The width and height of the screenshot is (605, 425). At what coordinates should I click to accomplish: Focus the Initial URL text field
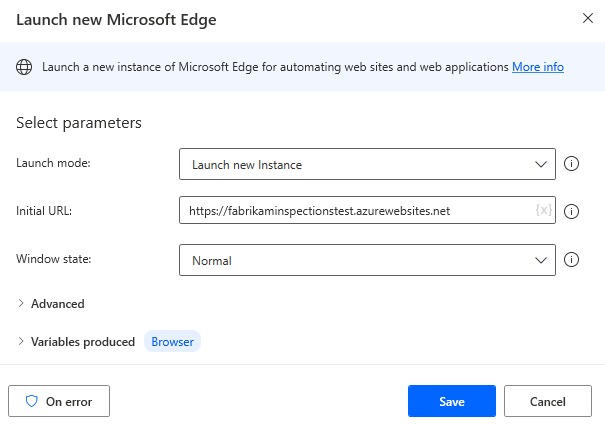tap(355, 212)
